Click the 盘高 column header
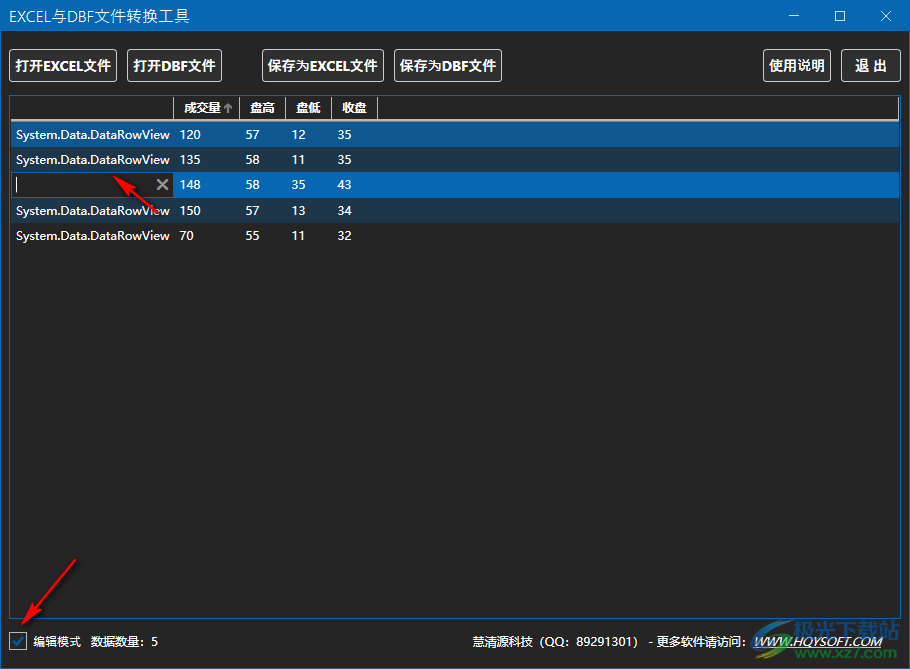This screenshot has width=910, height=669. pyautogui.click(x=262, y=108)
